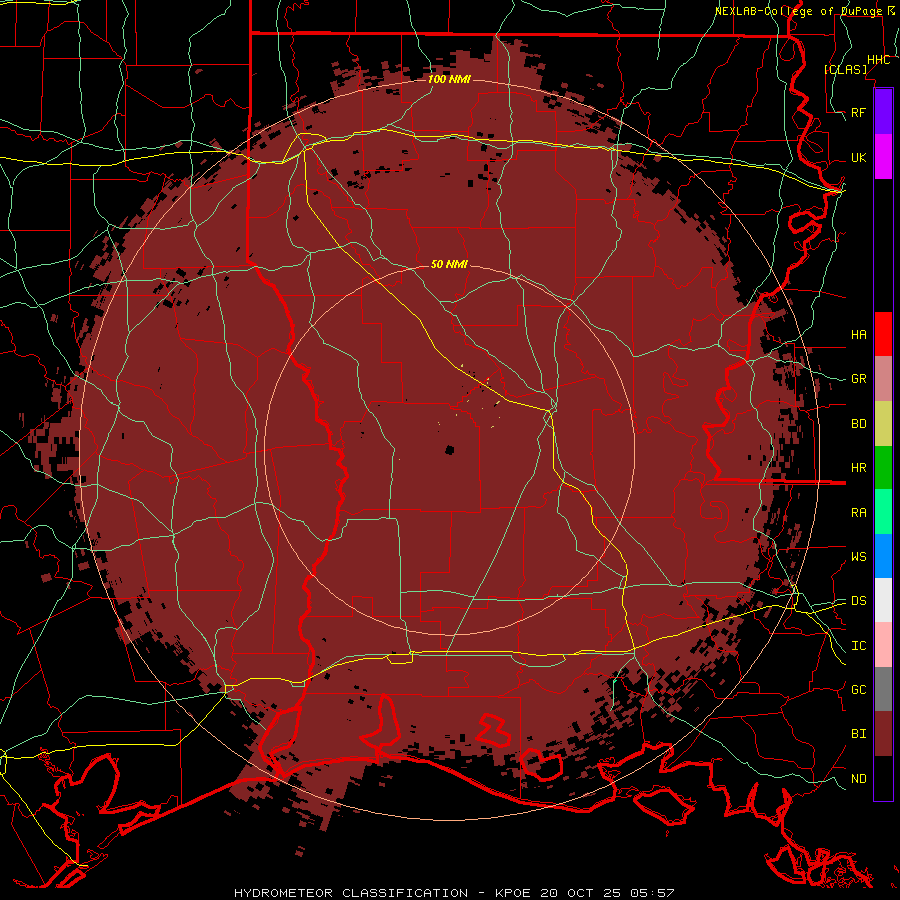Click the UK magenta legend swatch

pos(883,157)
